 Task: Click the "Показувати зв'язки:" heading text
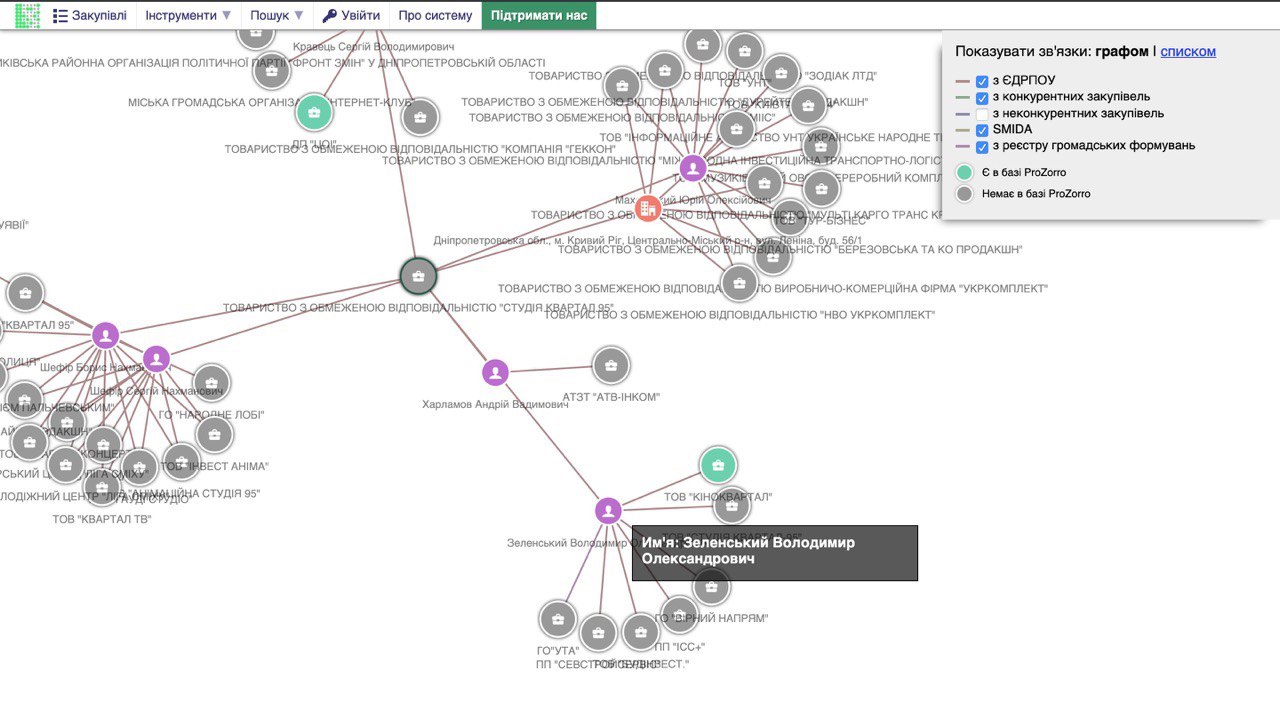point(1023,51)
